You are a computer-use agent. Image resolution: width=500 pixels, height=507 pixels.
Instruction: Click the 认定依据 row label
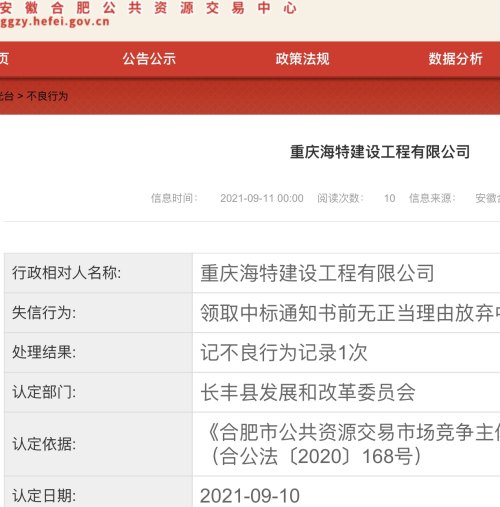point(44,444)
